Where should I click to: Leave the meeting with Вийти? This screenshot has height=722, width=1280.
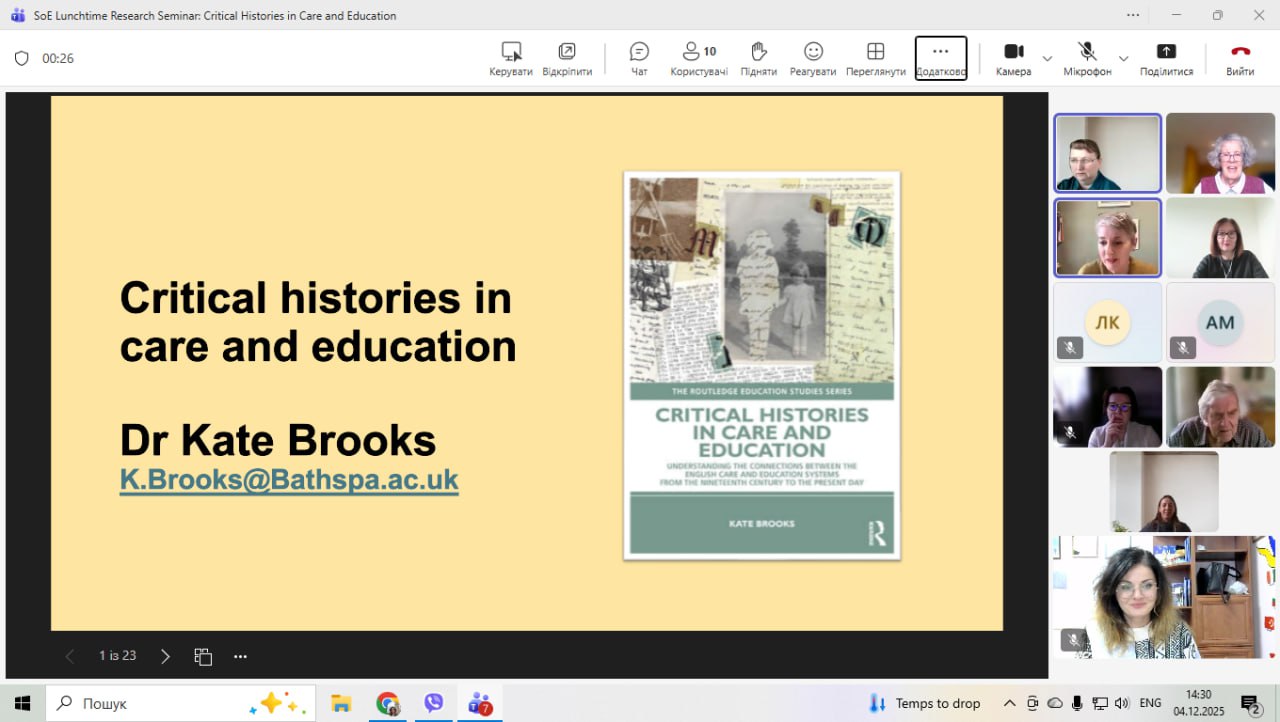click(x=1240, y=58)
